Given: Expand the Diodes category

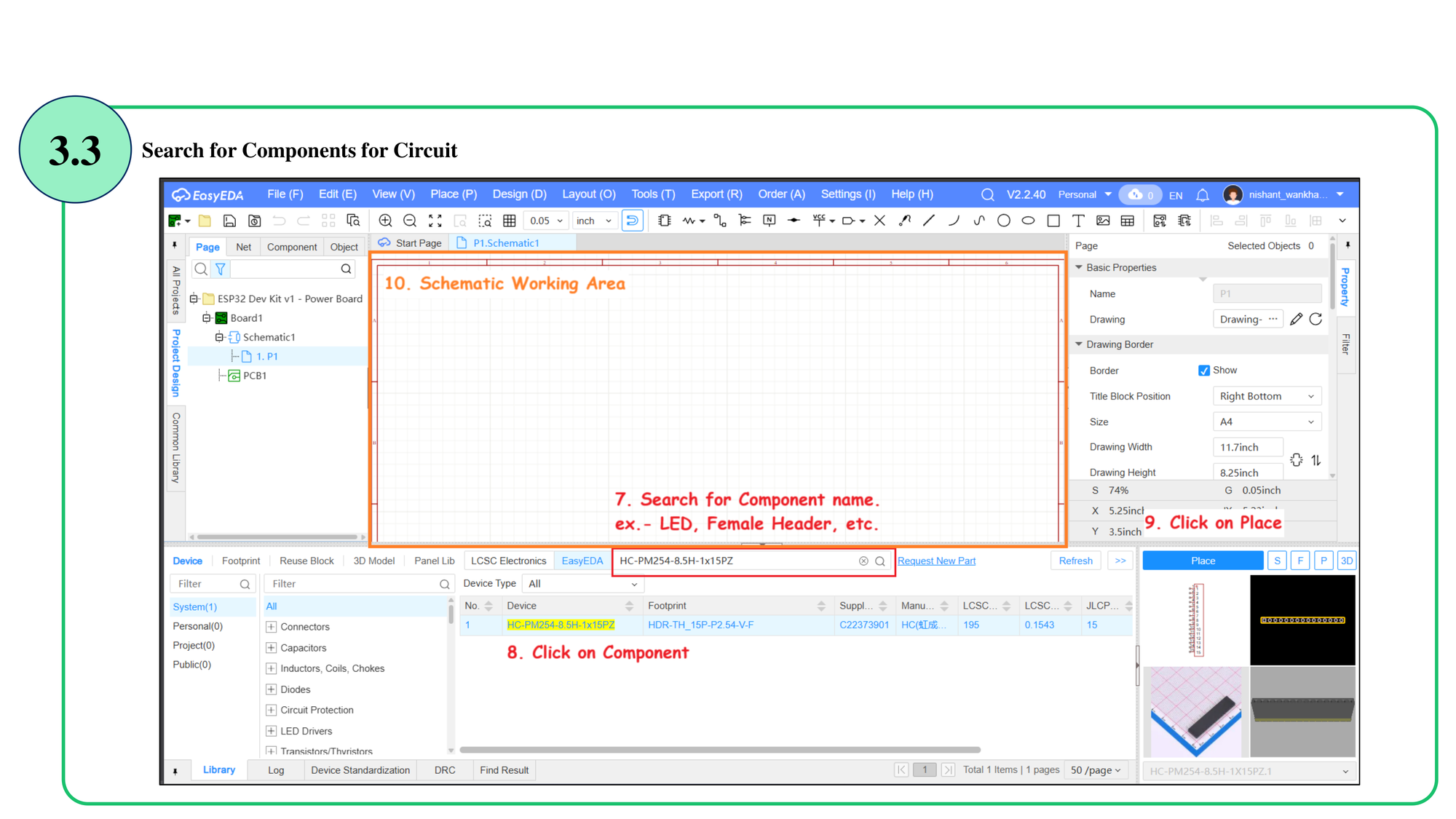Looking at the screenshot, I should [x=272, y=689].
